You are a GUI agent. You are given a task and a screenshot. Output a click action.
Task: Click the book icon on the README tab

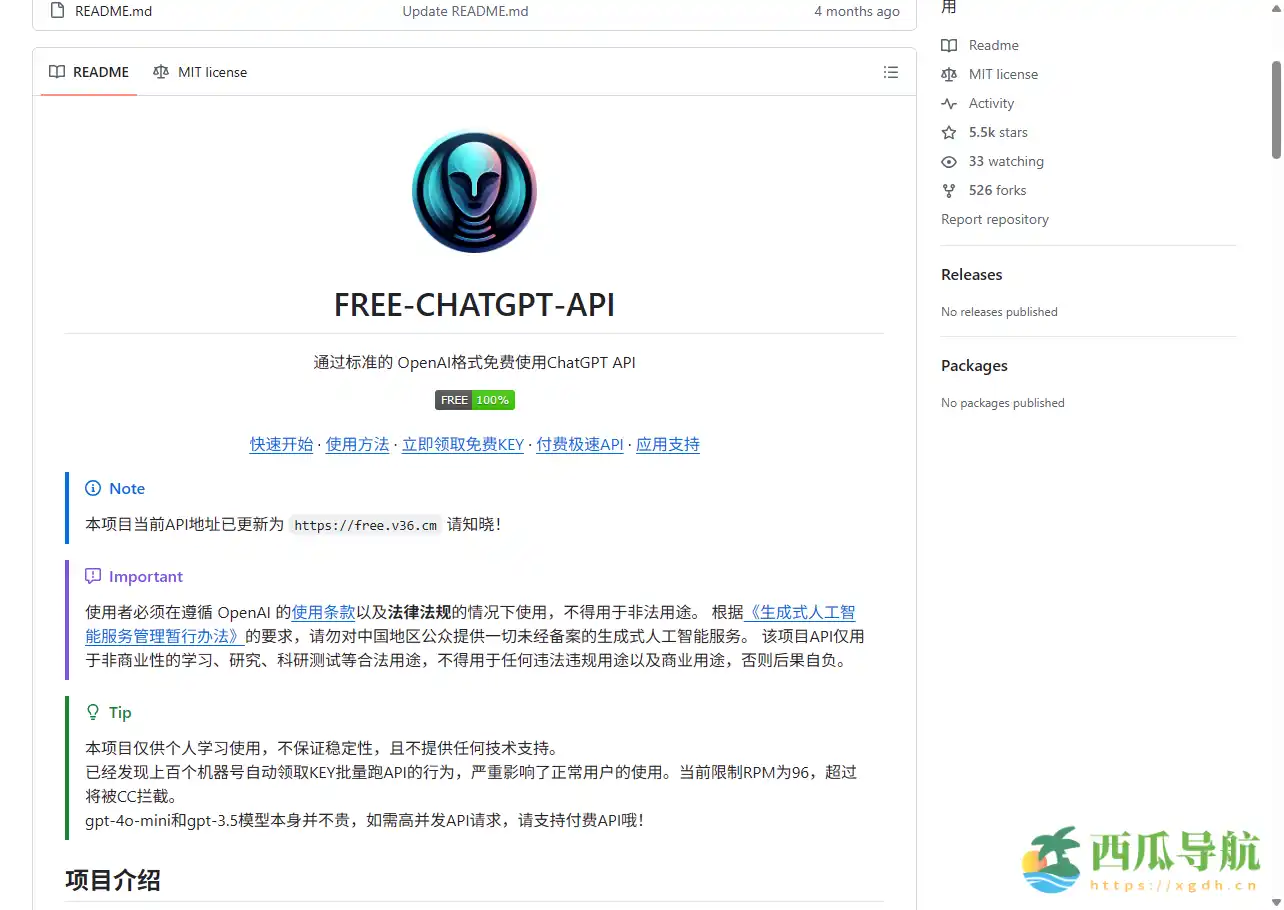pyautogui.click(x=56, y=72)
